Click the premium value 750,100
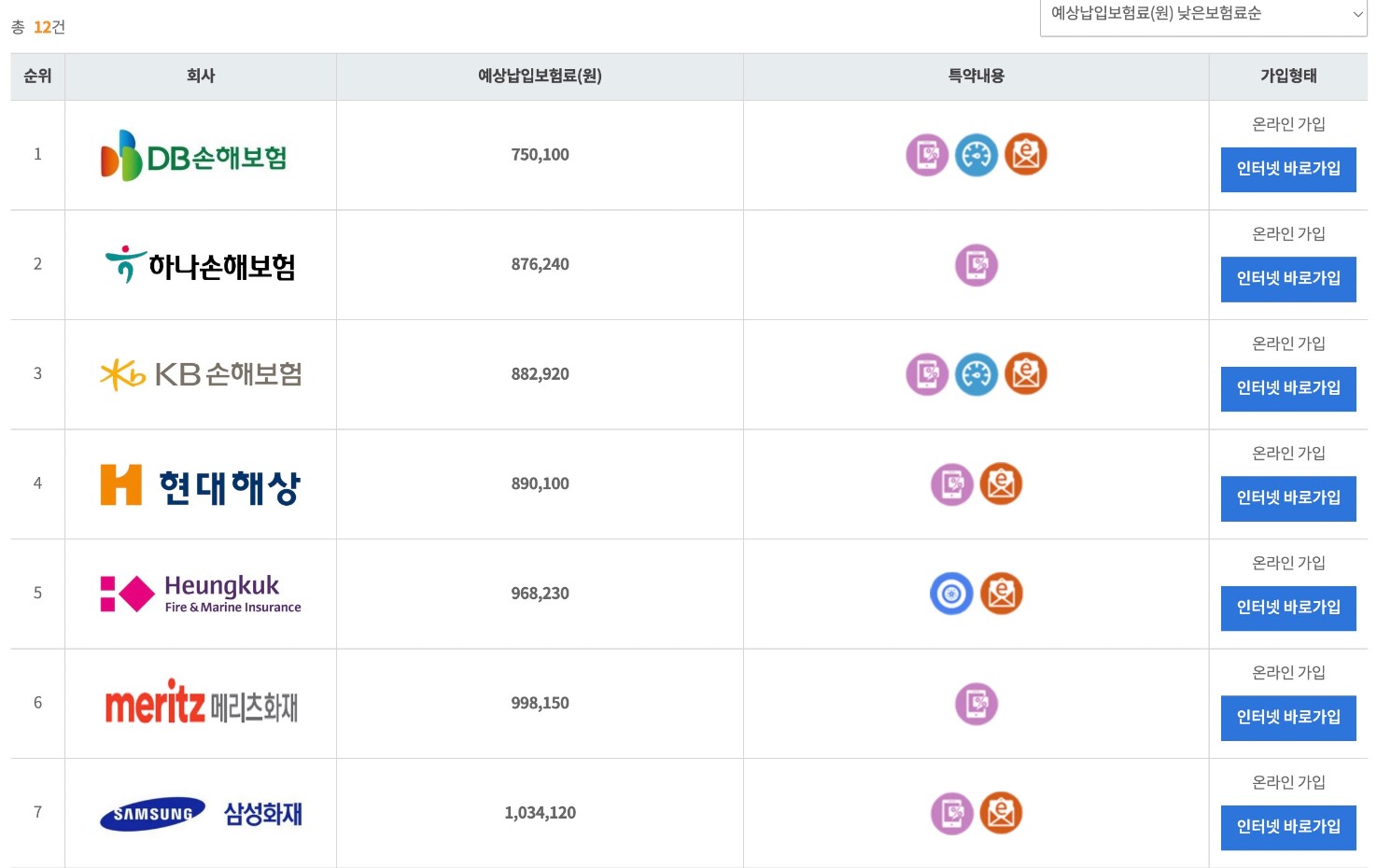1377x868 pixels. click(540, 155)
